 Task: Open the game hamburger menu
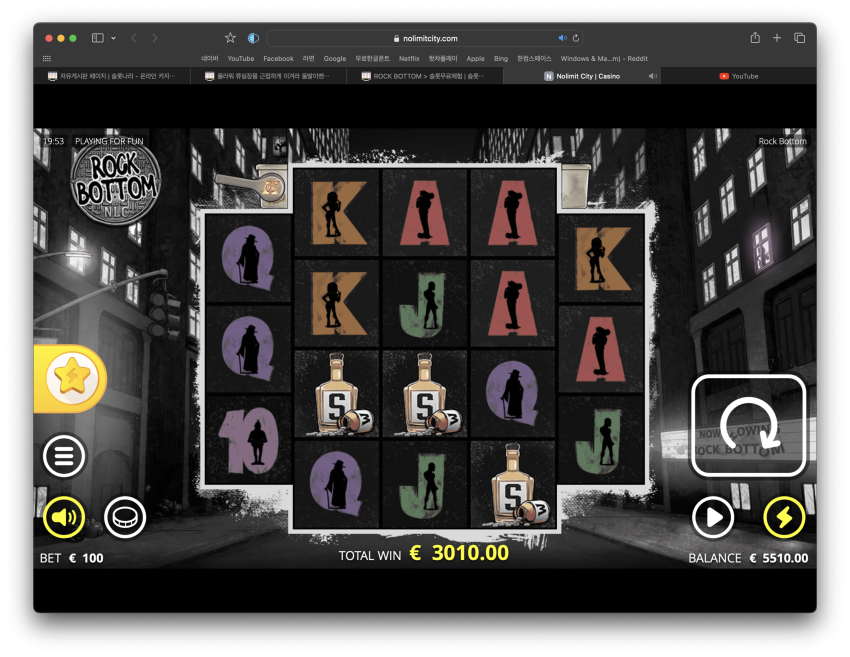tap(64, 456)
